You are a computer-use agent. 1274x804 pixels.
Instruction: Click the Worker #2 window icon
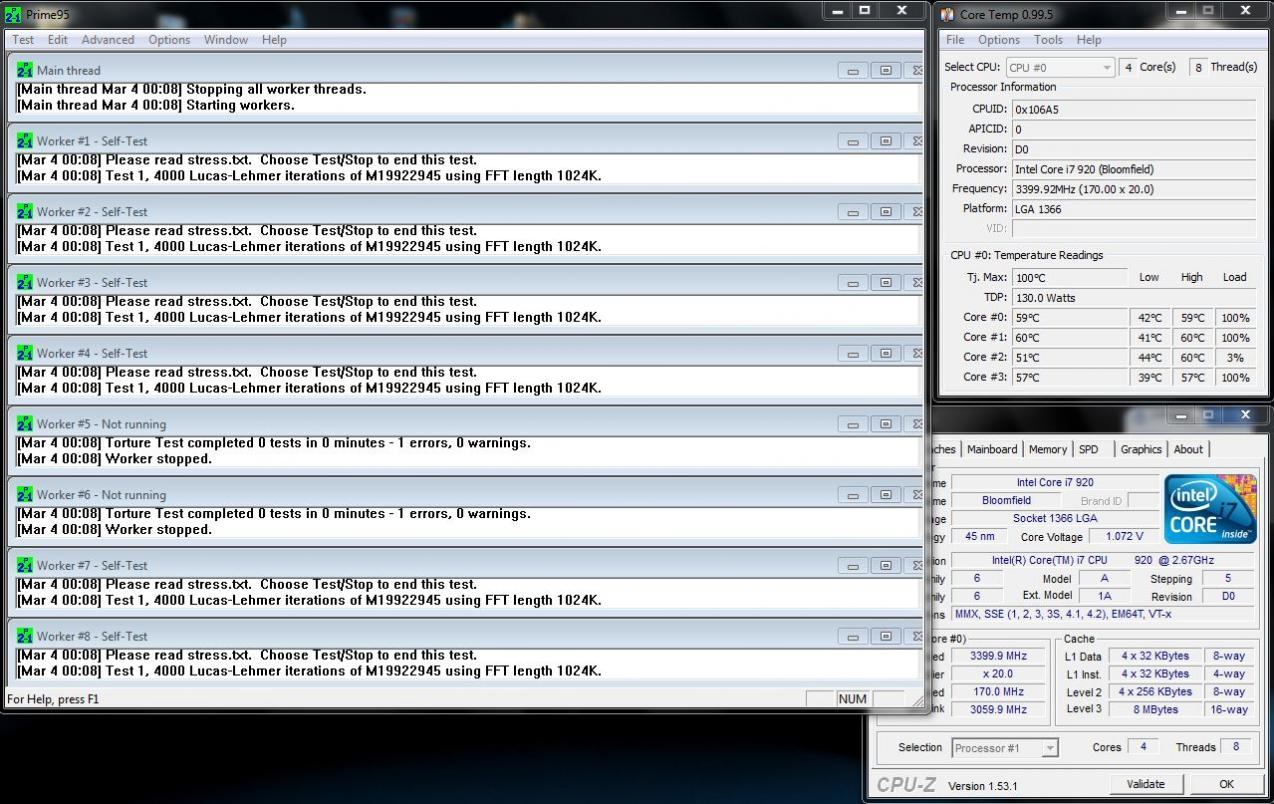[25, 212]
